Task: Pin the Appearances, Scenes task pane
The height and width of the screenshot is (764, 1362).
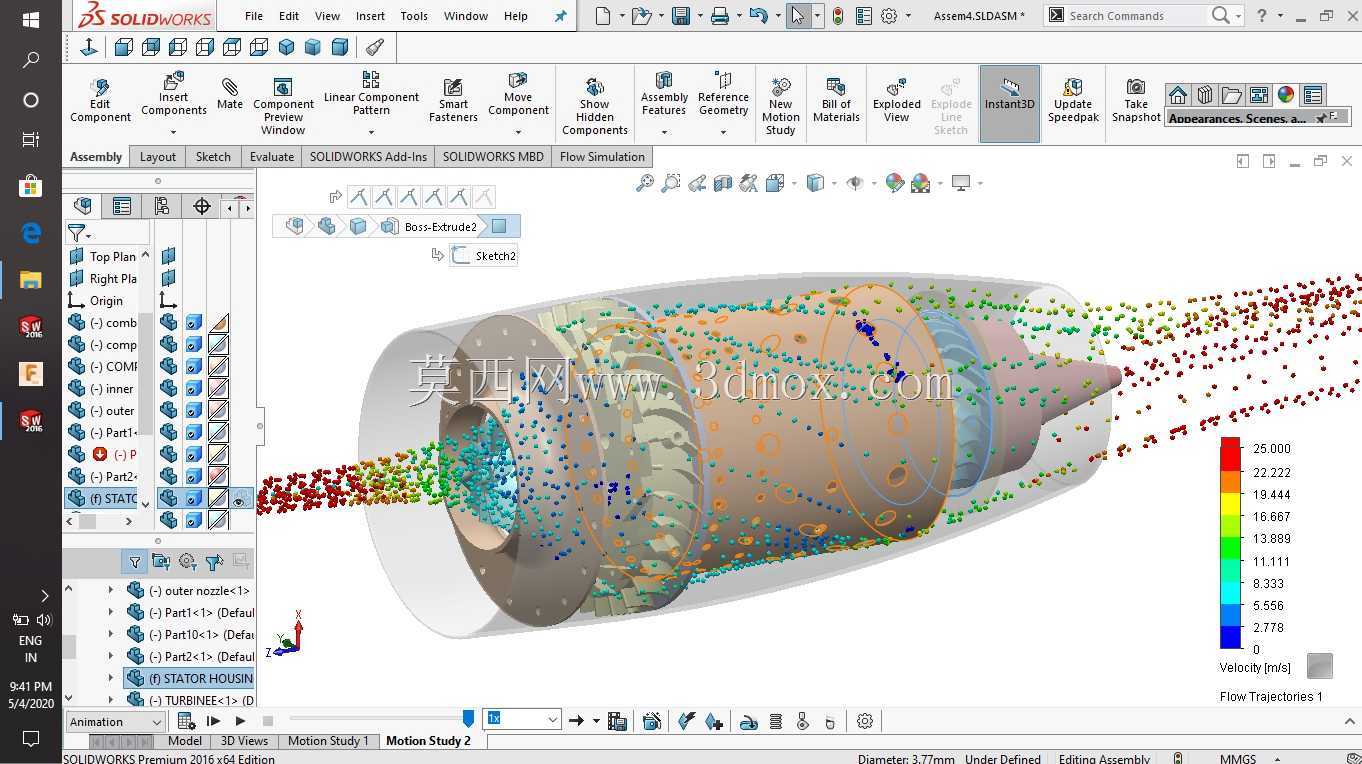Action: pos(1320,118)
